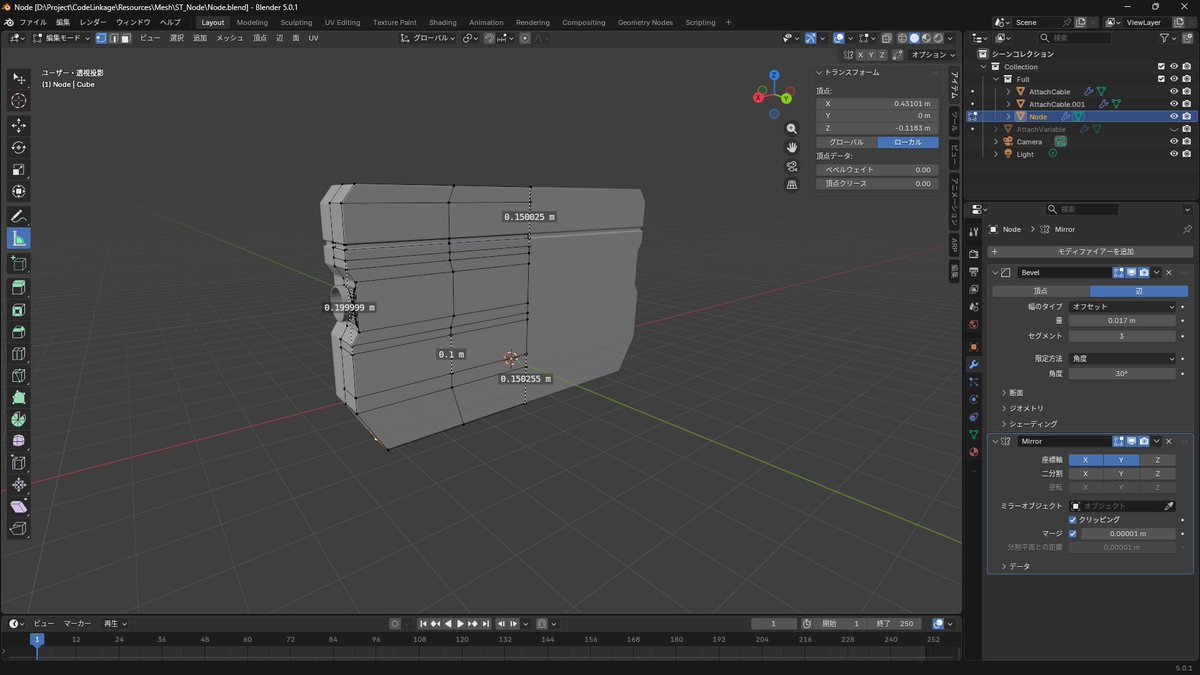1200x675 pixels.
Task: Pin the properties editor context
Action: click(x=1187, y=229)
